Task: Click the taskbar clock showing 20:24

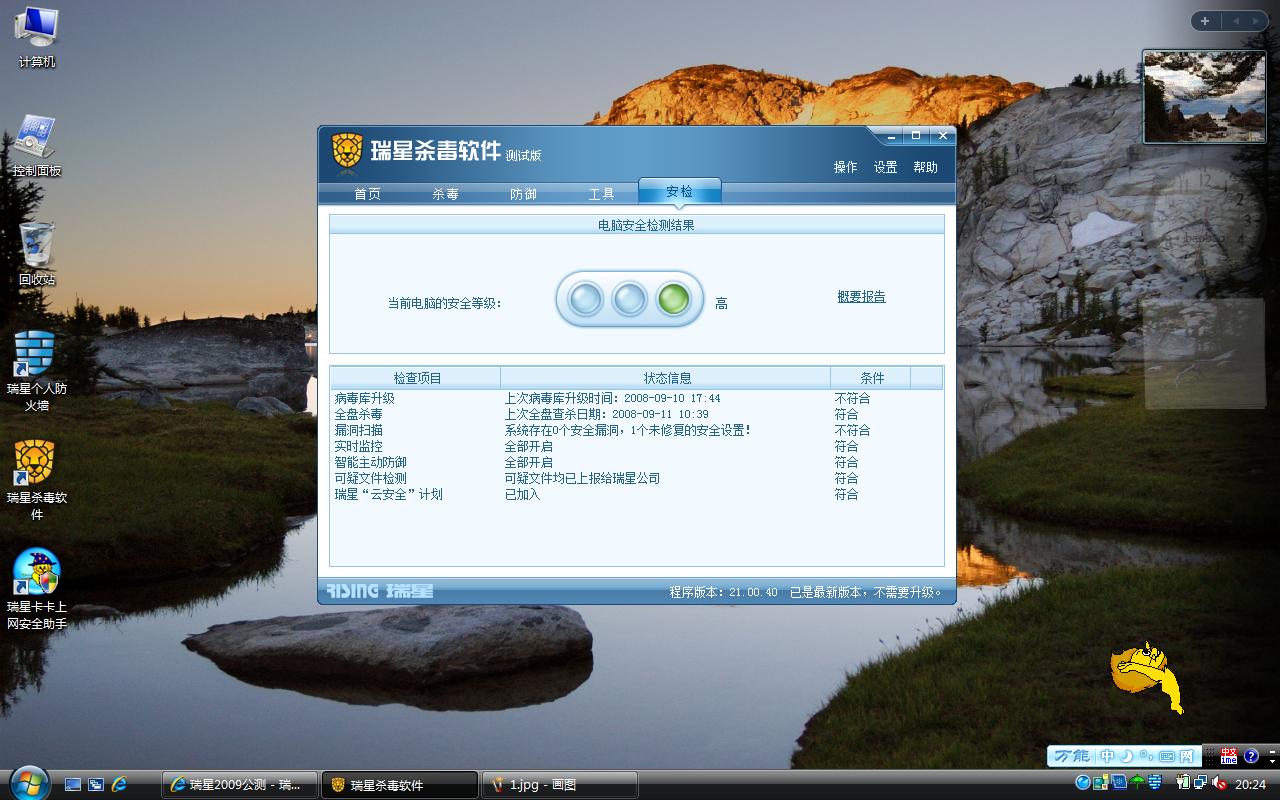Action: pyautogui.click(x=1250, y=785)
